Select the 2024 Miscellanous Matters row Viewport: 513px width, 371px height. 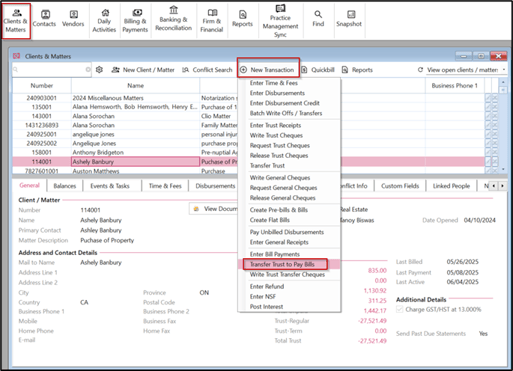point(248,98)
